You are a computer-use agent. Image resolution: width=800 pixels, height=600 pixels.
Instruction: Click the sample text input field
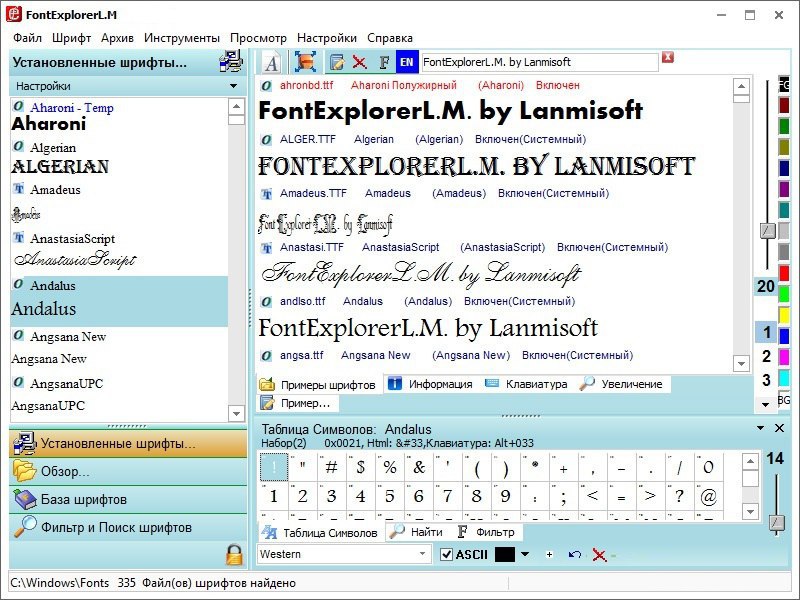[540, 62]
